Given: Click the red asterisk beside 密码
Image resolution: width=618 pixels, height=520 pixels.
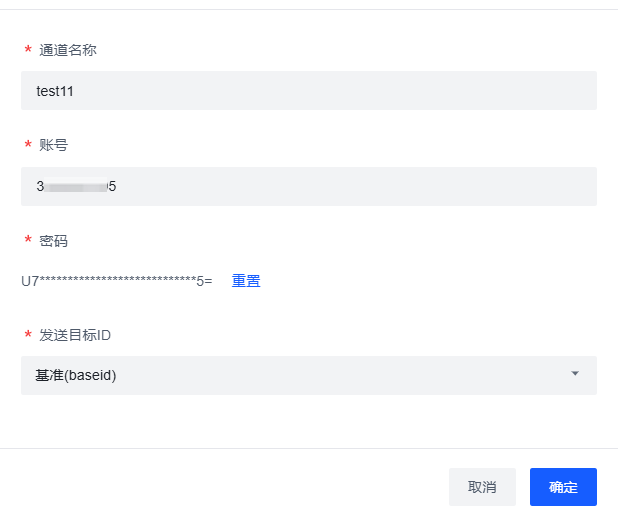Looking at the screenshot, I should click(28, 240).
